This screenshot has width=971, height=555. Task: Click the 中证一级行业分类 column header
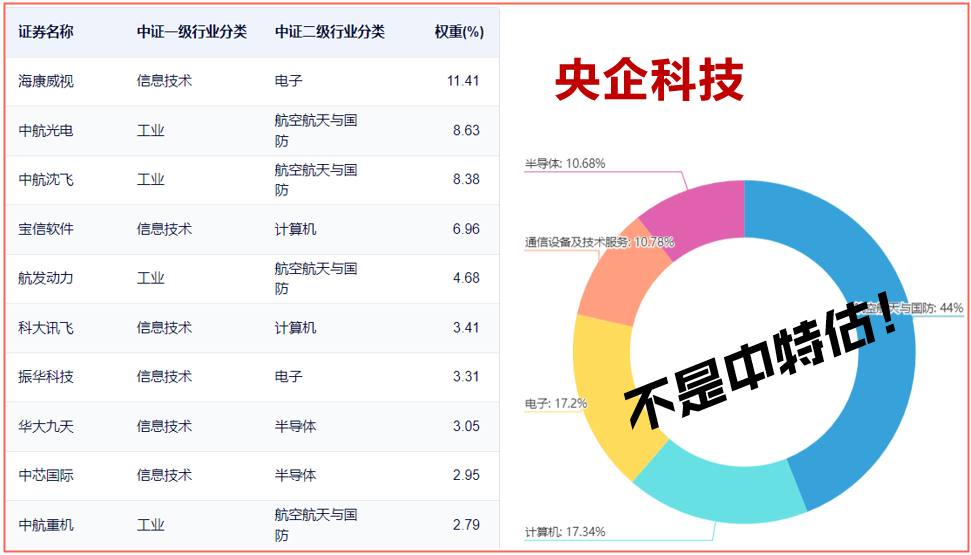pyautogui.click(x=192, y=32)
